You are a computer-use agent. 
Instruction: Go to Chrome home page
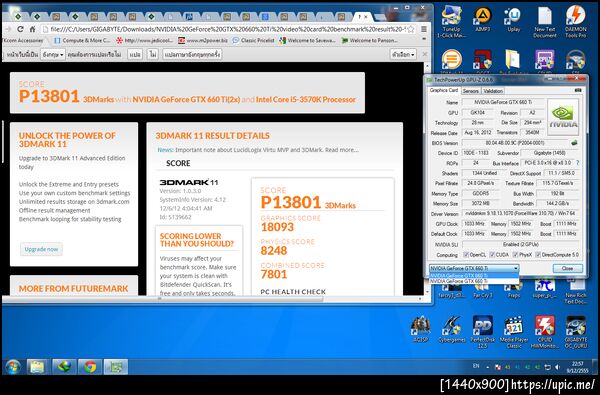(x=33, y=29)
